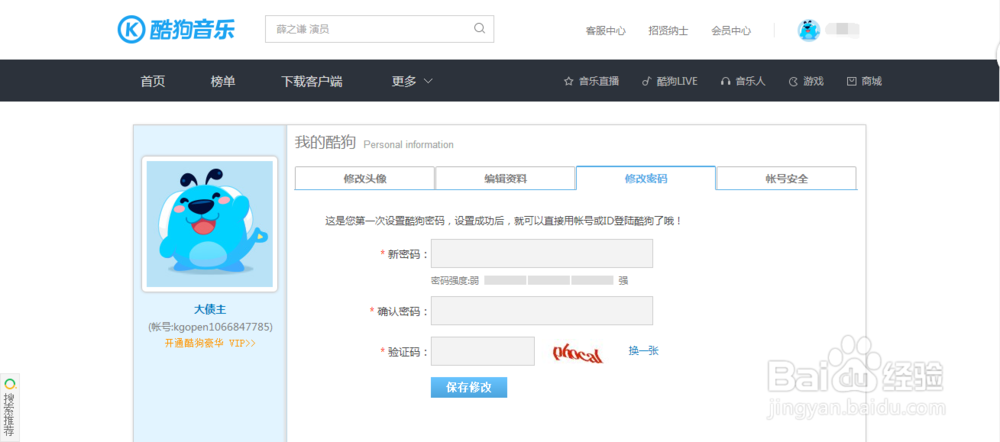The width and height of the screenshot is (1000, 442).
Task: Click the password strength bar
Action: (x=548, y=280)
